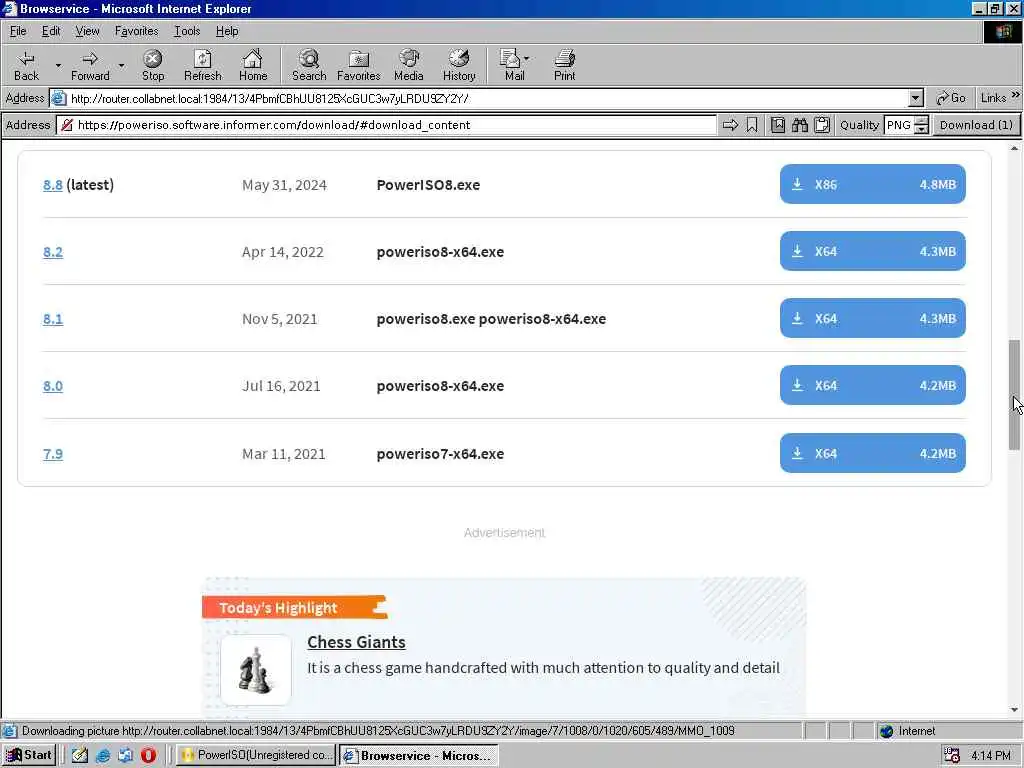Image resolution: width=1024 pixels, height=768 pixels.
Task: Decrease Quality stepper value
Action: tap(921, 129)
